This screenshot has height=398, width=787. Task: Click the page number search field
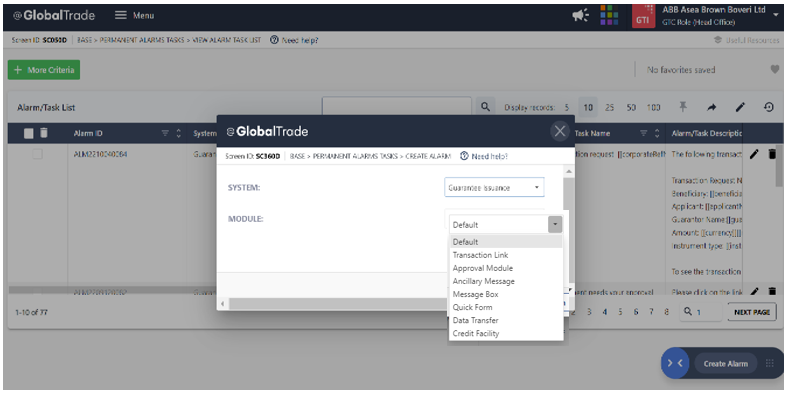tap(701, 312)
